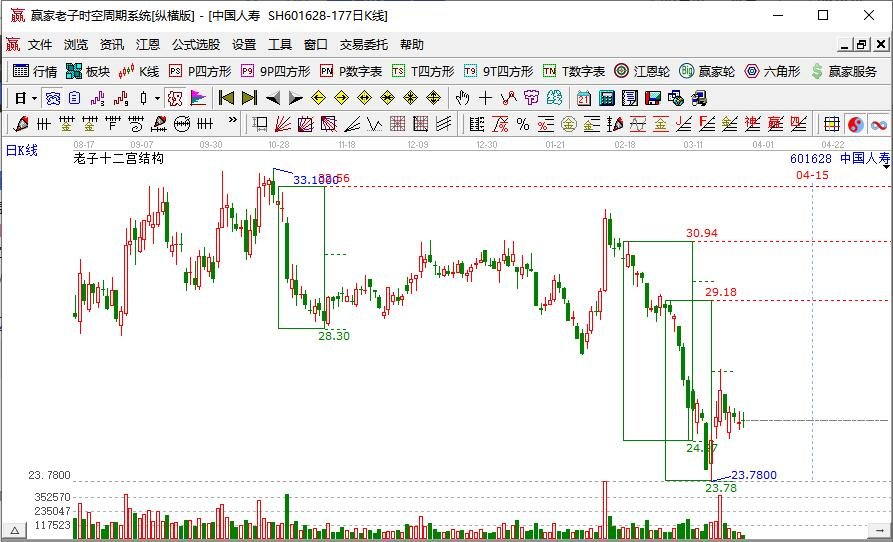
Task: Switch to the K线 candlestick chart
Action: click(x=138, y=71)
